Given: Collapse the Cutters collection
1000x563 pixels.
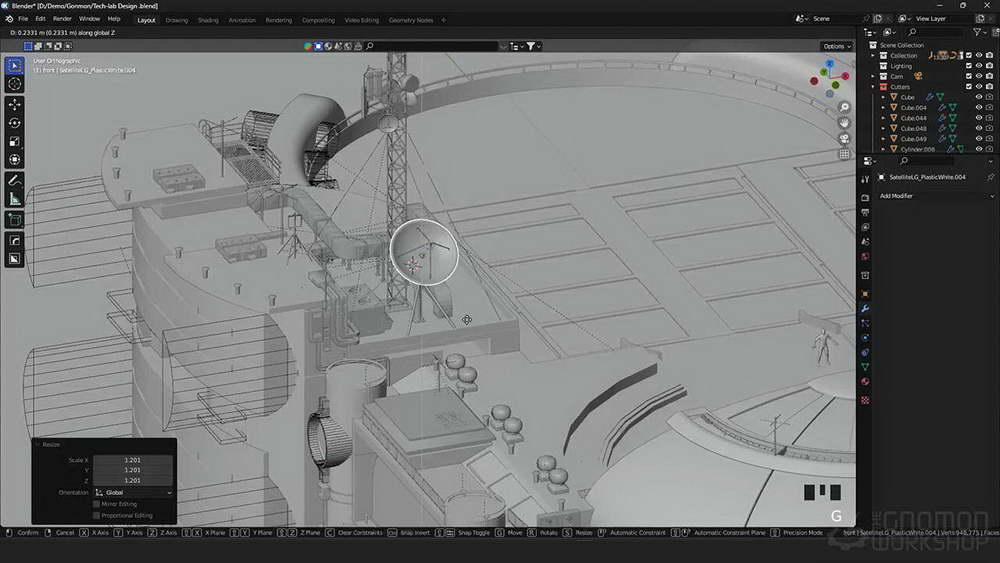Looking at the screenshot, I should (x=873, y=87).
